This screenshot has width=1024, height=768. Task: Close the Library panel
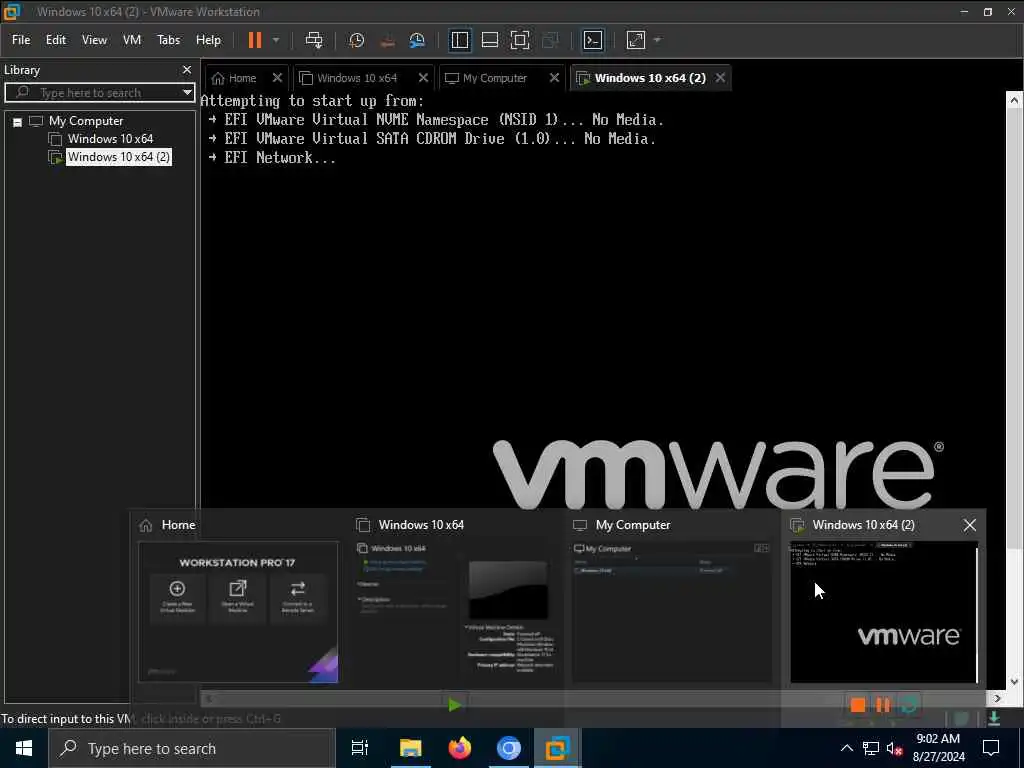pos(187,69)
